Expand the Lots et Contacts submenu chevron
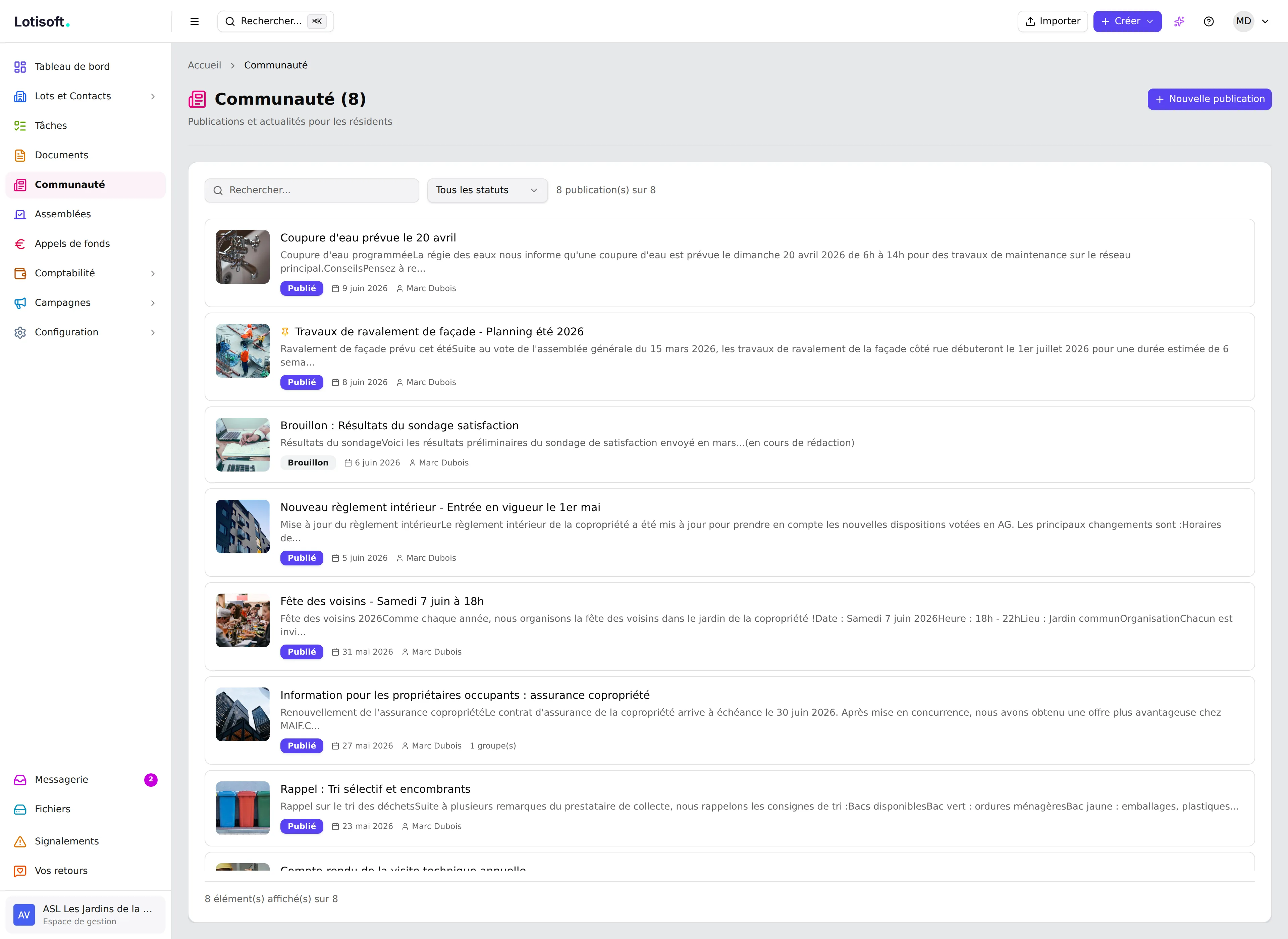 tap(152, 97)
